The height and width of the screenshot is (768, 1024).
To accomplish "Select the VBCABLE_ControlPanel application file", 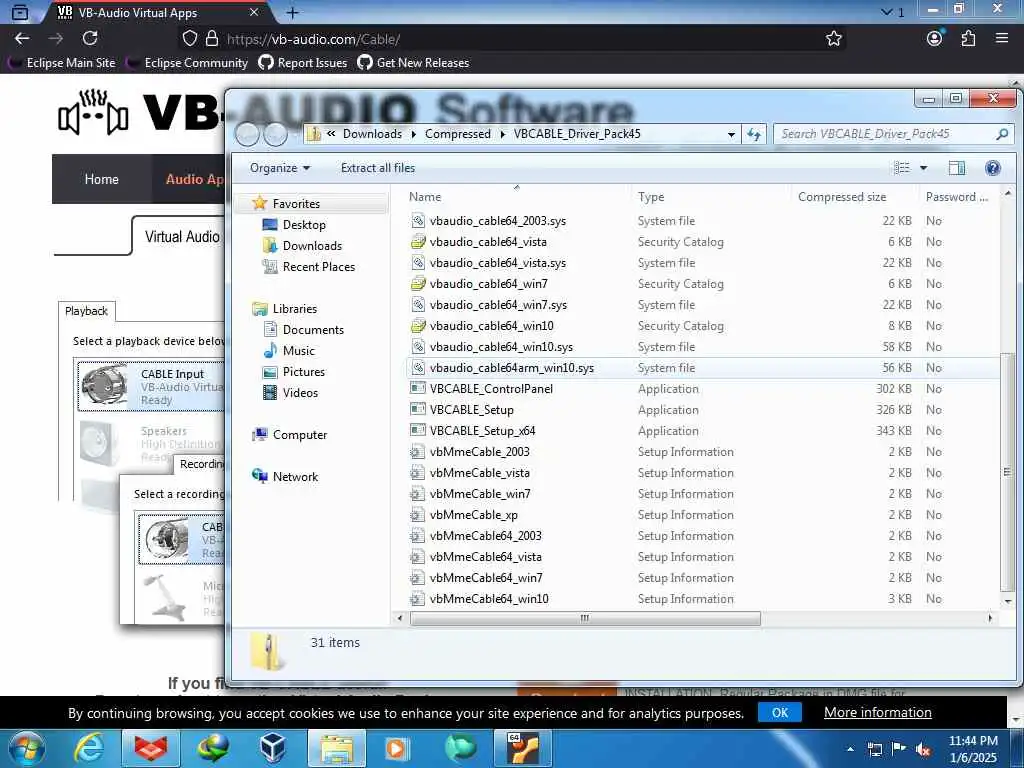I will pyautogui.click(x=491, y=389).
